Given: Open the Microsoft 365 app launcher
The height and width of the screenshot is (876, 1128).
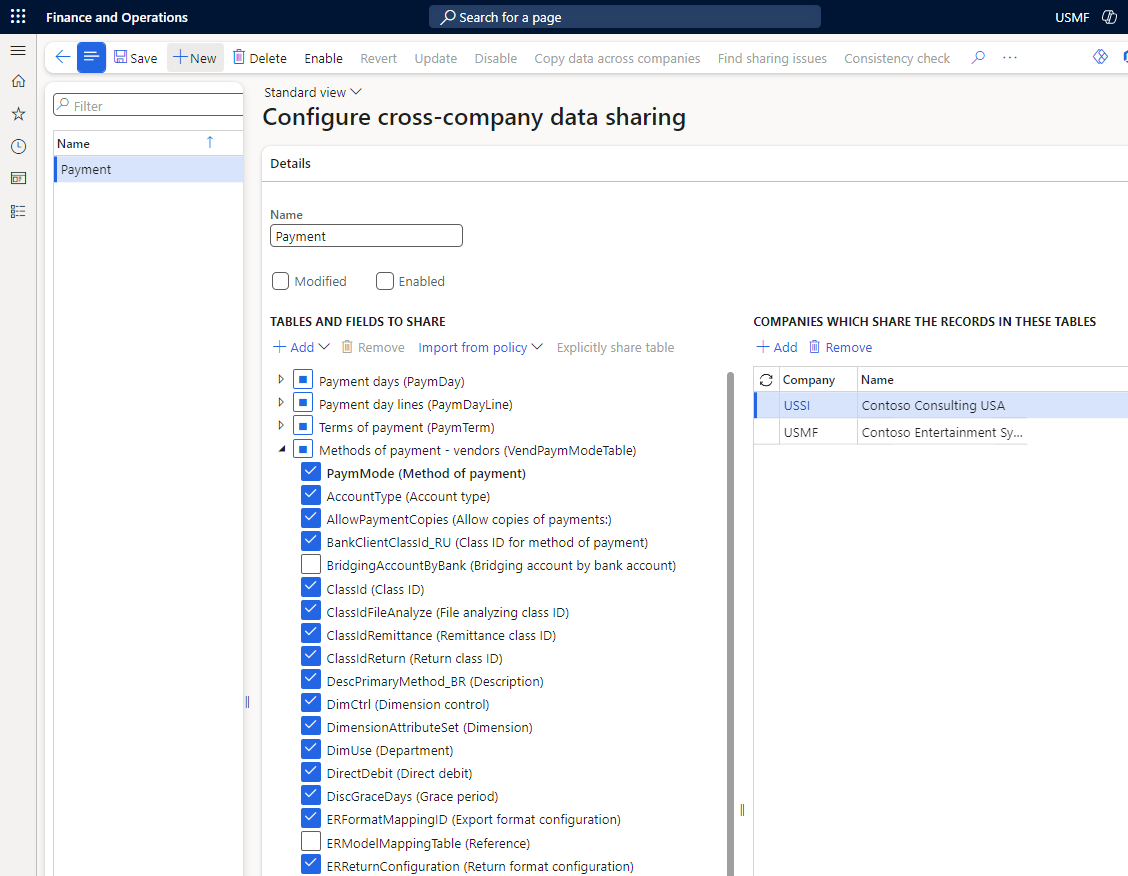Looking at the screenshot, I should click(x=17, y=15).
